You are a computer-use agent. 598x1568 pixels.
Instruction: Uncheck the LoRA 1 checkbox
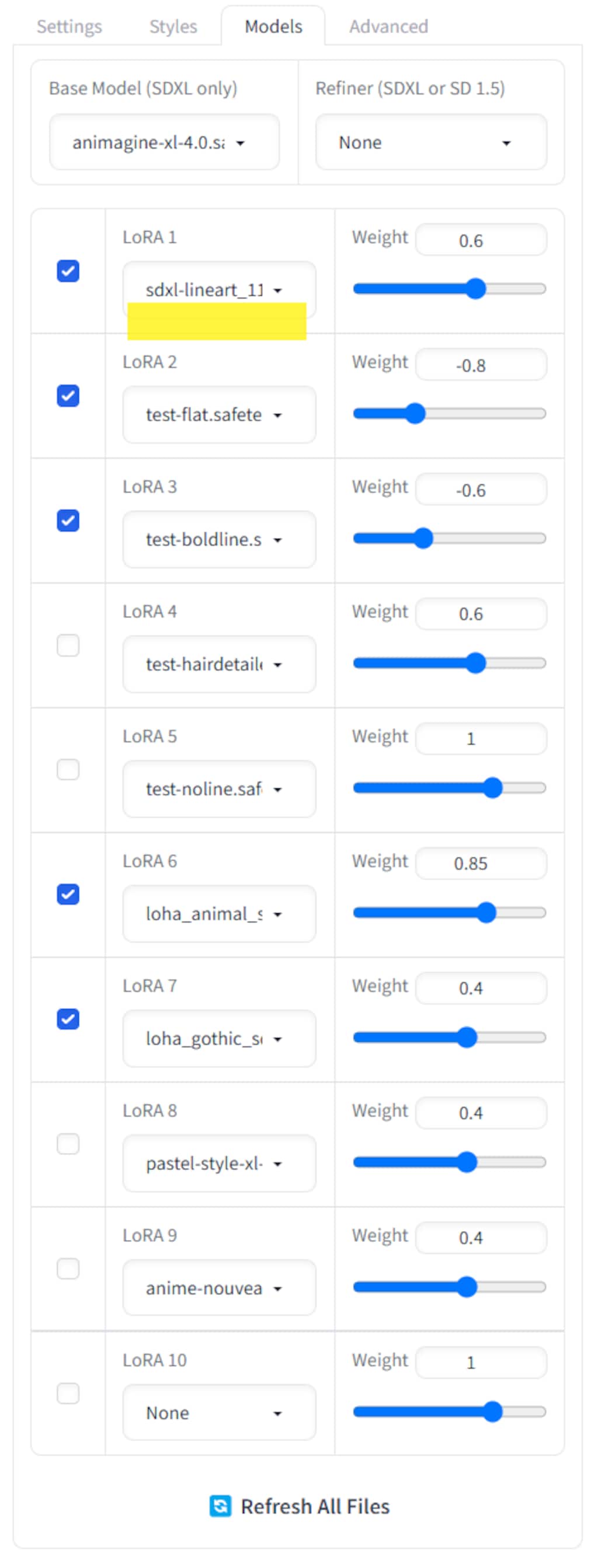(68, 271)
